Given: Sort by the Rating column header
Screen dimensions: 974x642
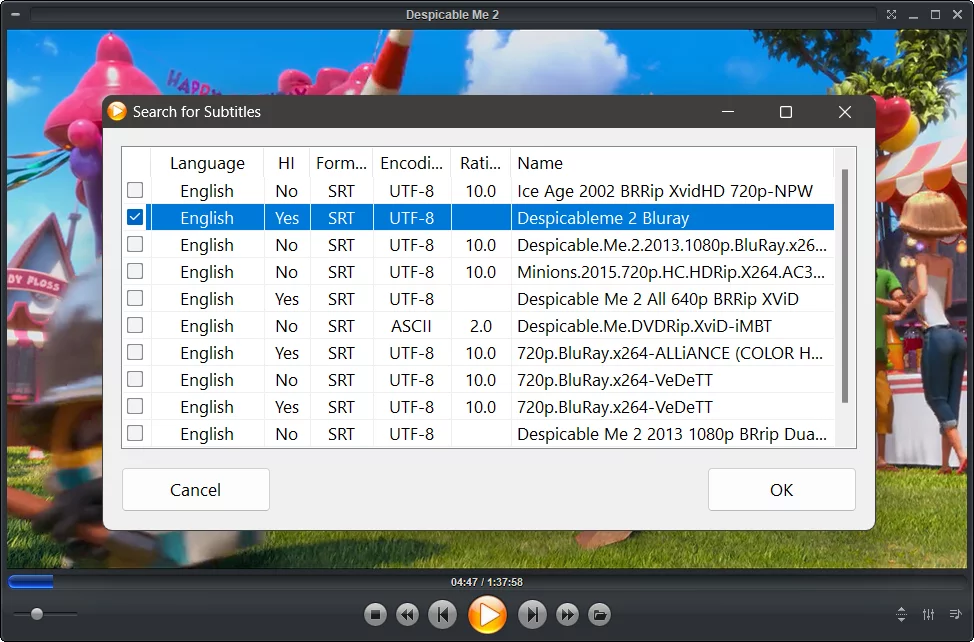Looking at the screenshot, I should [480, 163].
